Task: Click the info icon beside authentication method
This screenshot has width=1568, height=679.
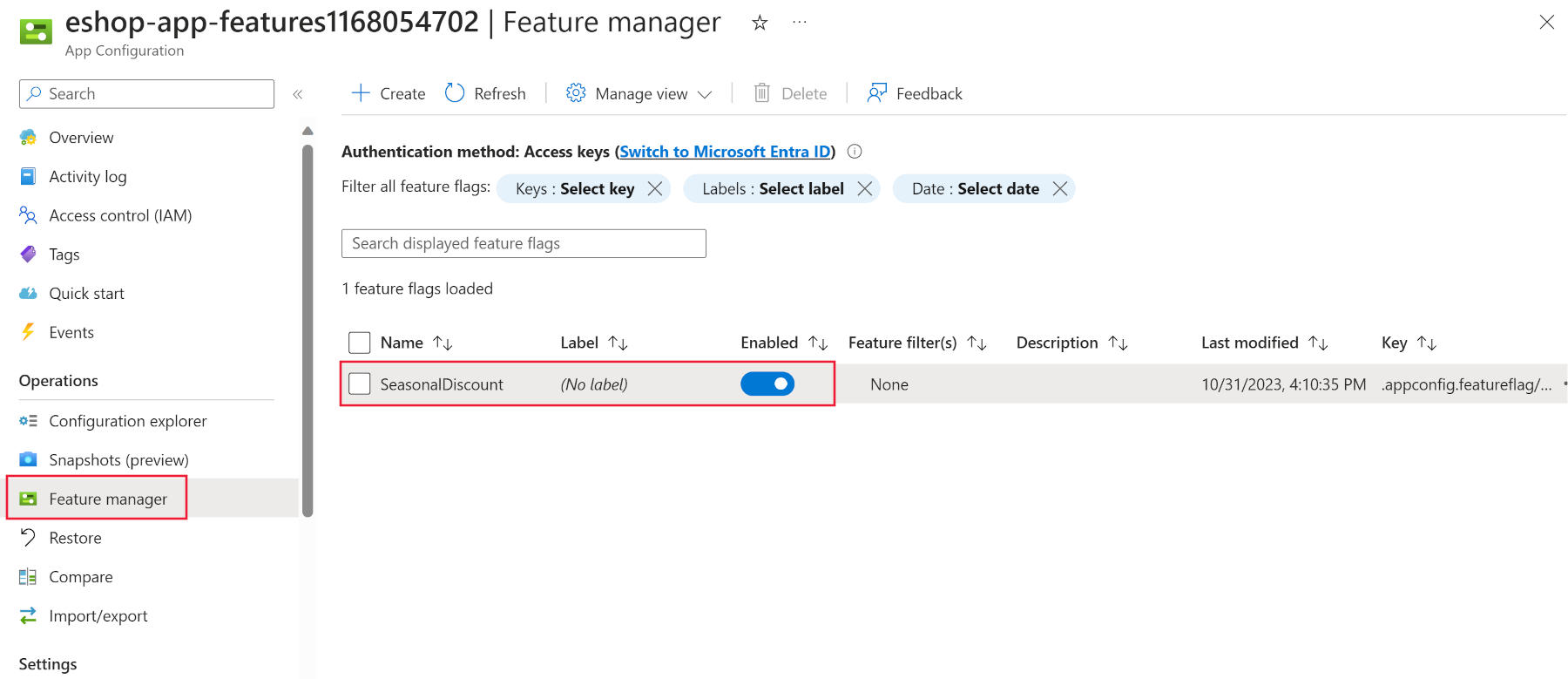Action: (855, 152)
